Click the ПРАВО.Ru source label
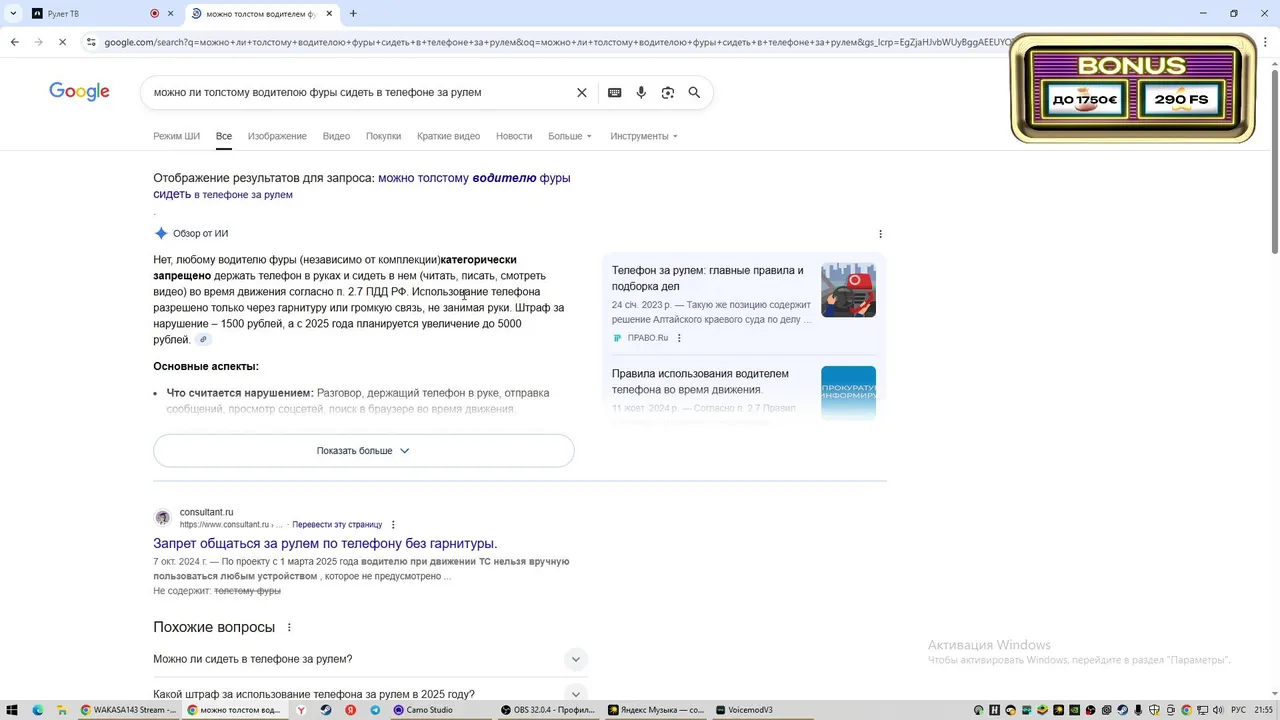 tap(647, 338)
